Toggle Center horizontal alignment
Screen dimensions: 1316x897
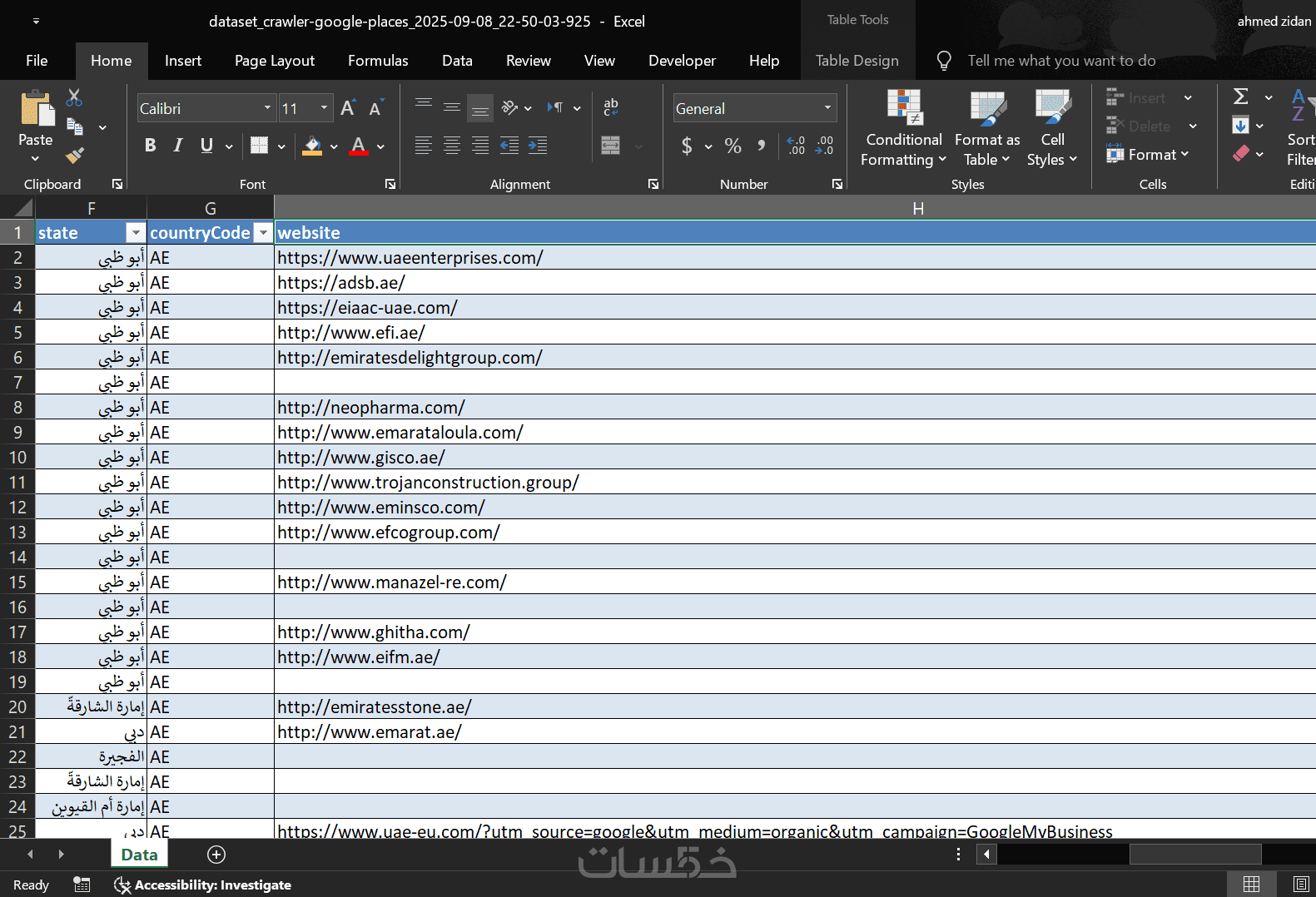tap(452, 146)
